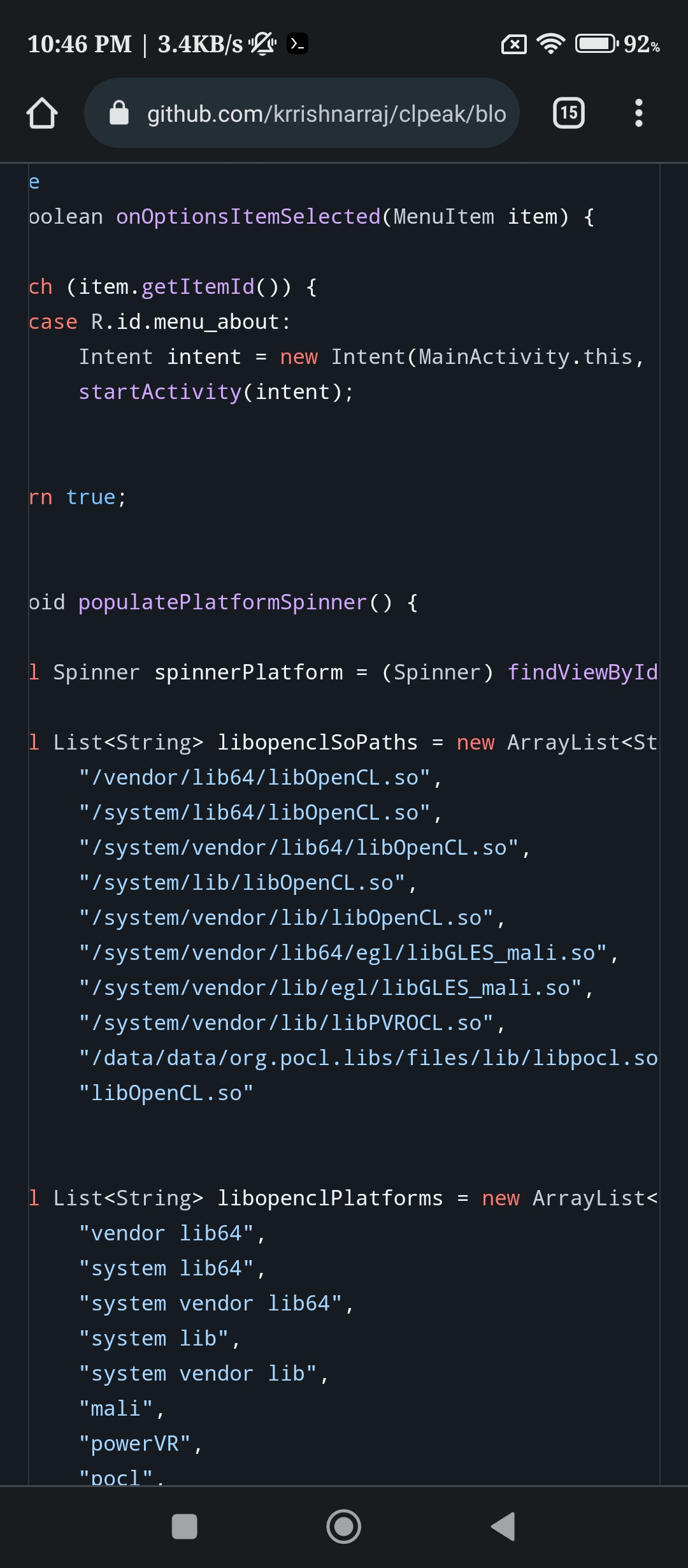The image size is (688, 1568).
Task: Tap the github.com/krrishnarraj/clpeak address text
Action: [x=326, y=113]
